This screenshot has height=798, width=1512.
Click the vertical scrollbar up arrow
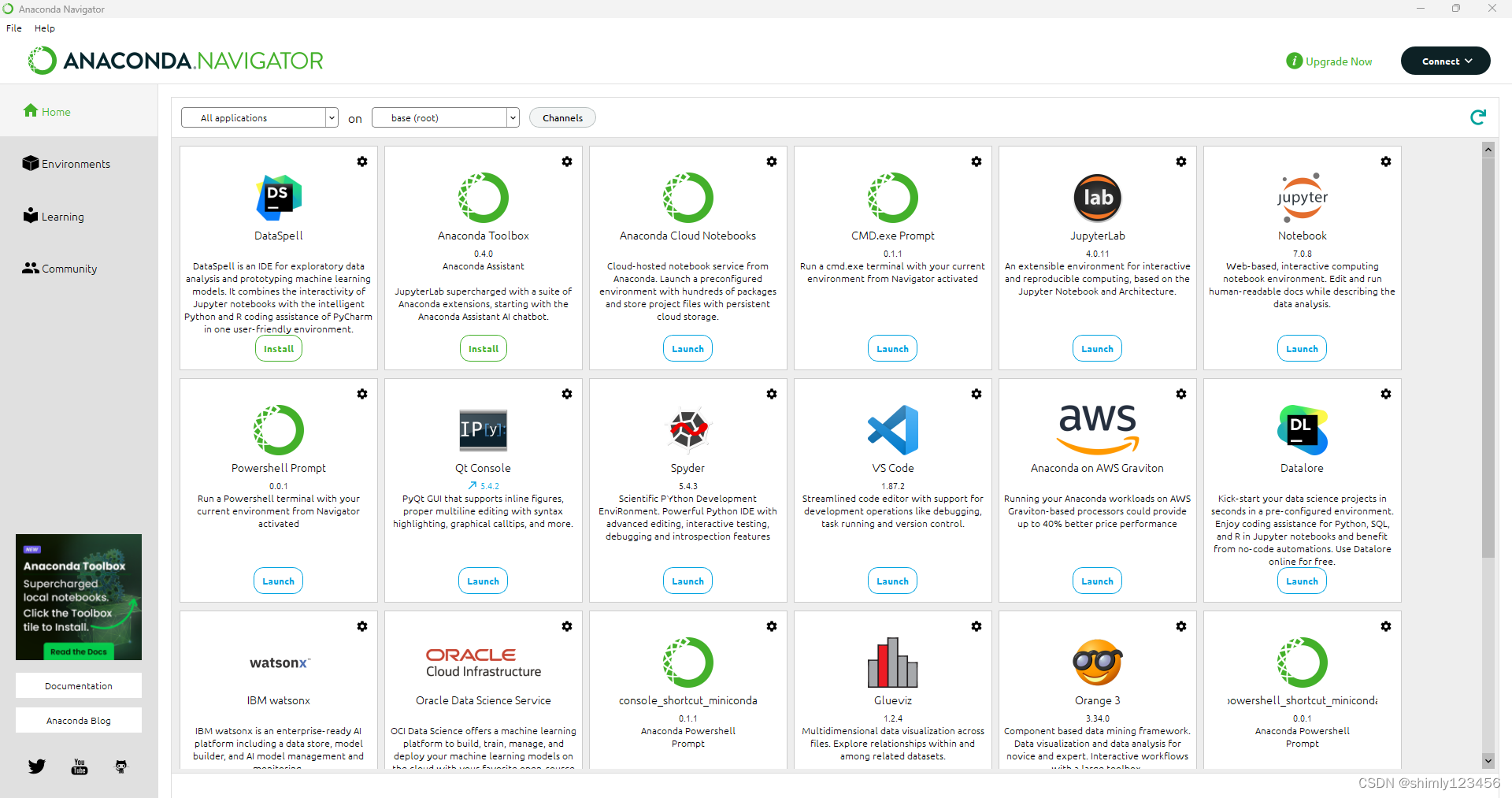[x=1488, y=150]
